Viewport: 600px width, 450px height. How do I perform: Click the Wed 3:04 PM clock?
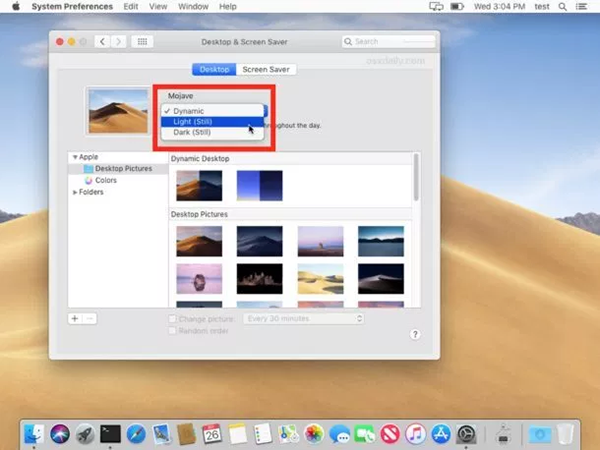499,7
